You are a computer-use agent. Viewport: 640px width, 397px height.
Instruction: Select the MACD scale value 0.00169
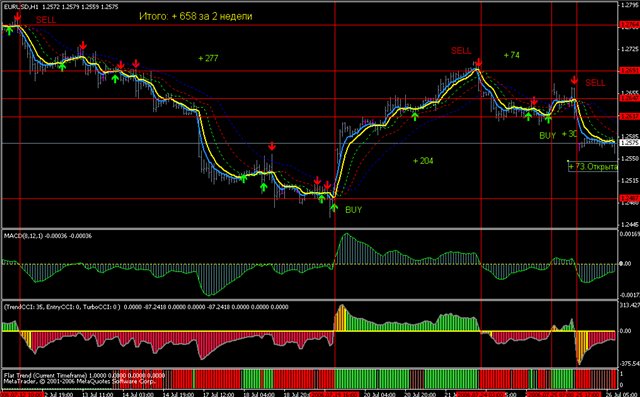pos(630,234)
